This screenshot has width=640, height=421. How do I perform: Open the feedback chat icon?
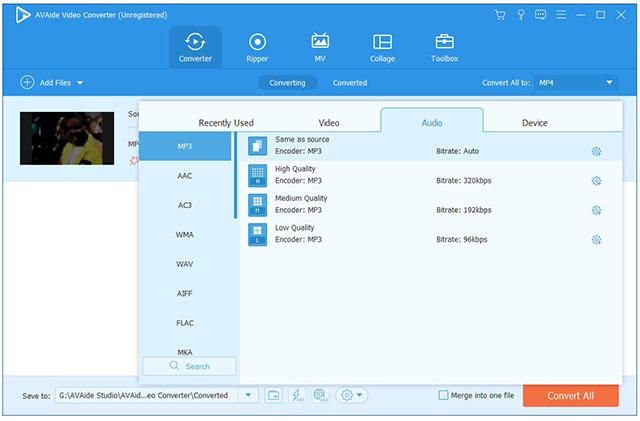point(540,15)
